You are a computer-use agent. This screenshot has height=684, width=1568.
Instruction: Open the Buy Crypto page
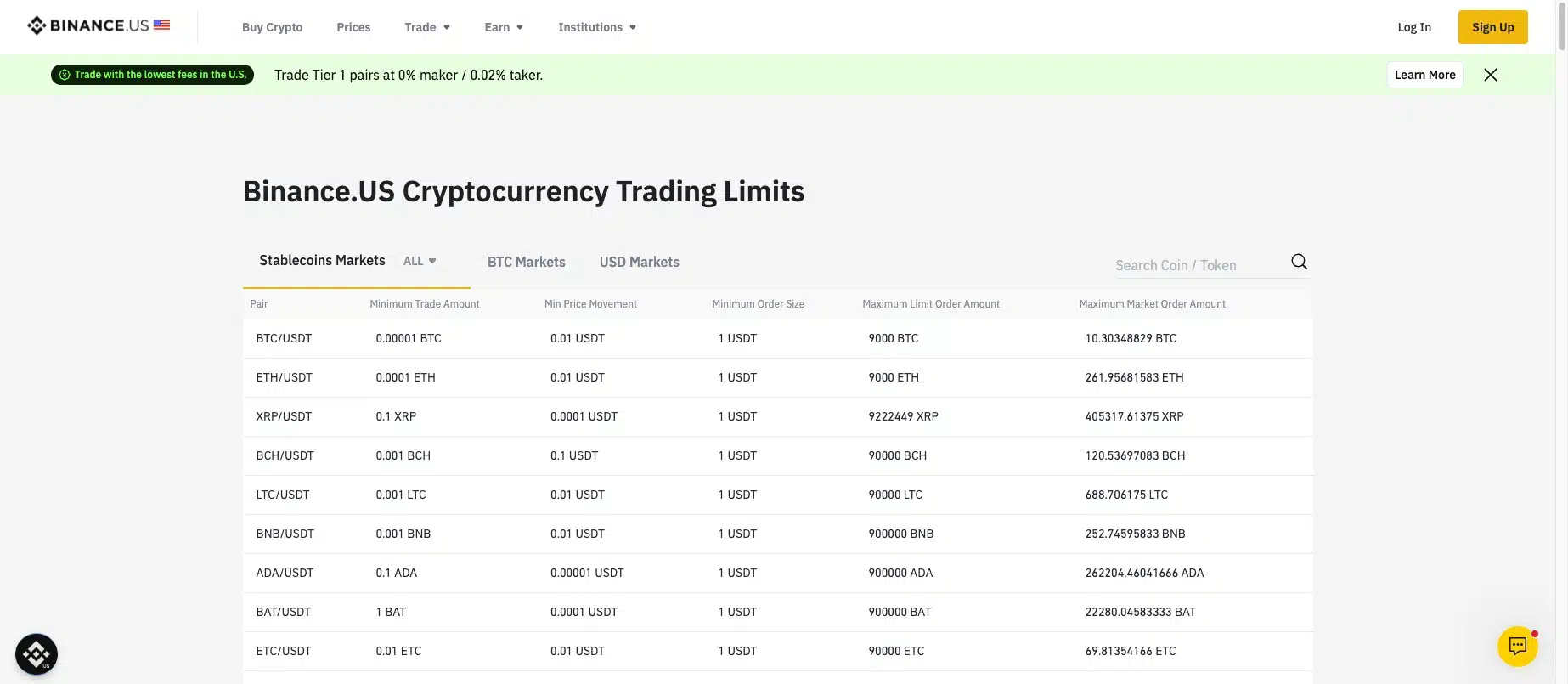[272, 27]
